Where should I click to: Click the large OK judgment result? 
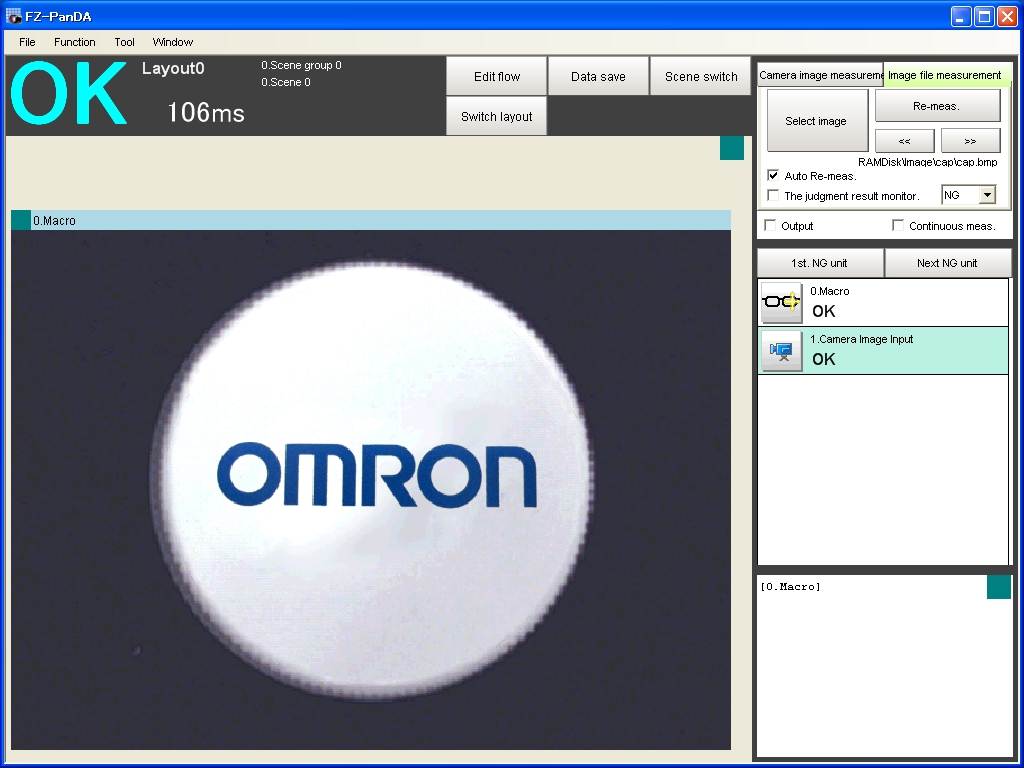tap(69, 93)
